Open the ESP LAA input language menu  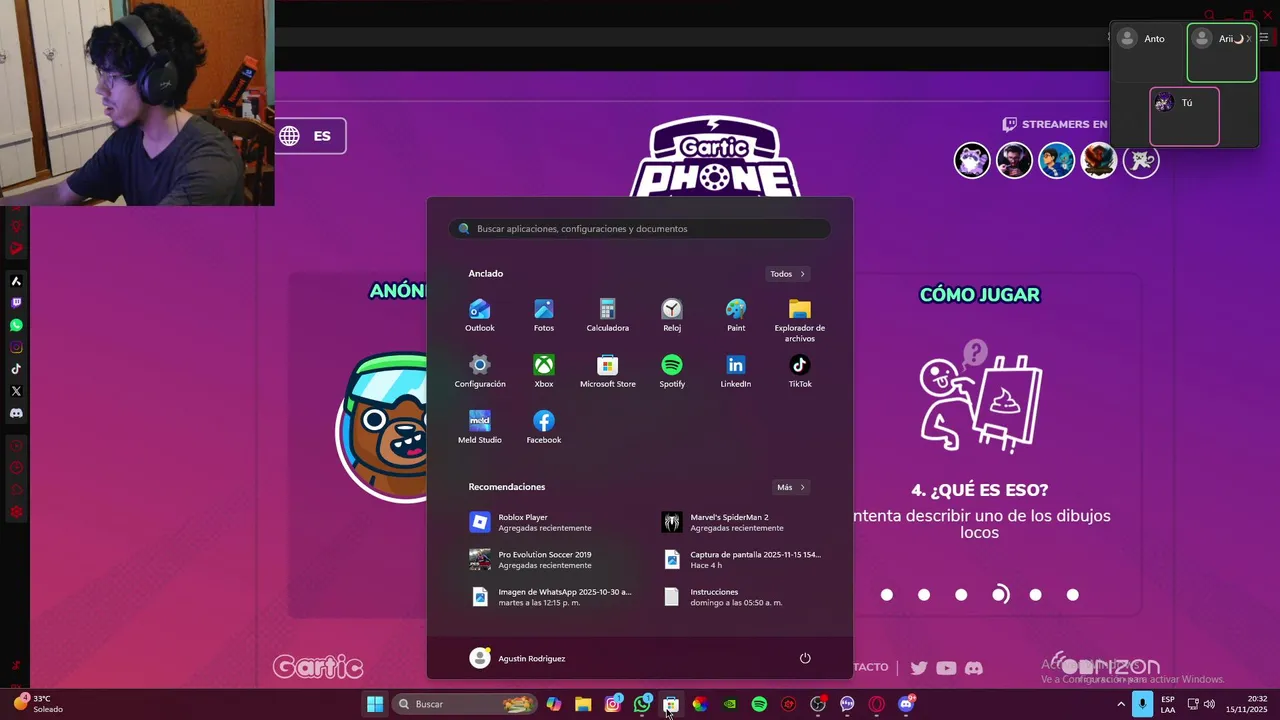click(x=1167, y=704)
